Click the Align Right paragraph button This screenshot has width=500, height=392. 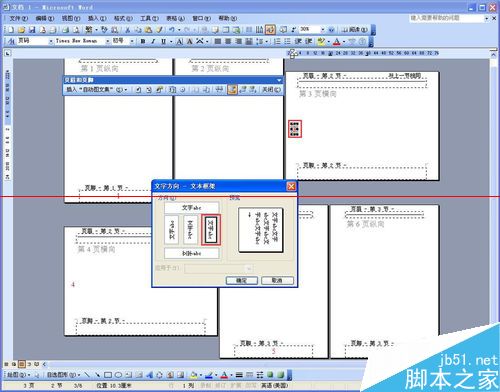(x=239, y=41)
